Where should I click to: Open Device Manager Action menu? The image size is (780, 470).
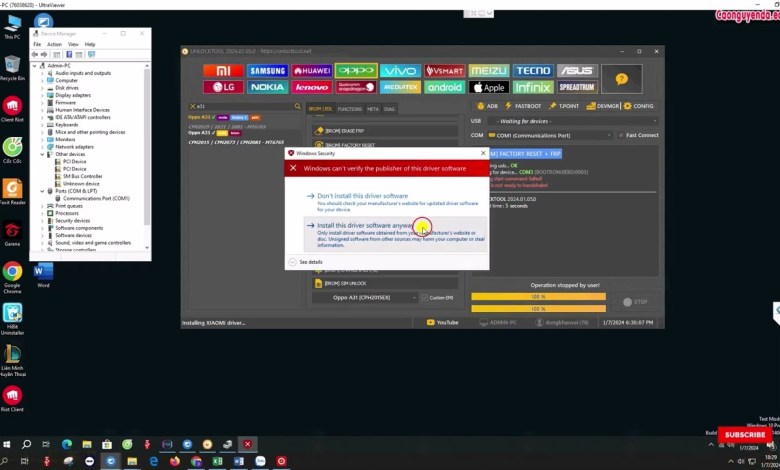[54, 44]
